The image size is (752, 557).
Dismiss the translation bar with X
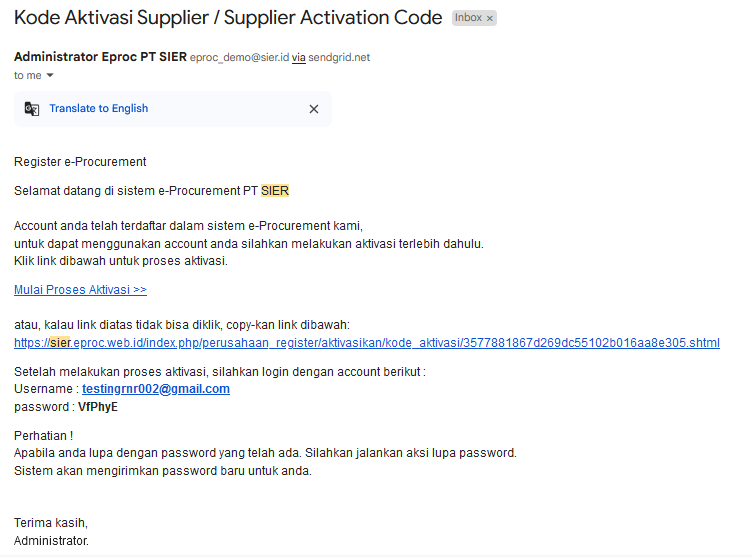pos(313,109)
